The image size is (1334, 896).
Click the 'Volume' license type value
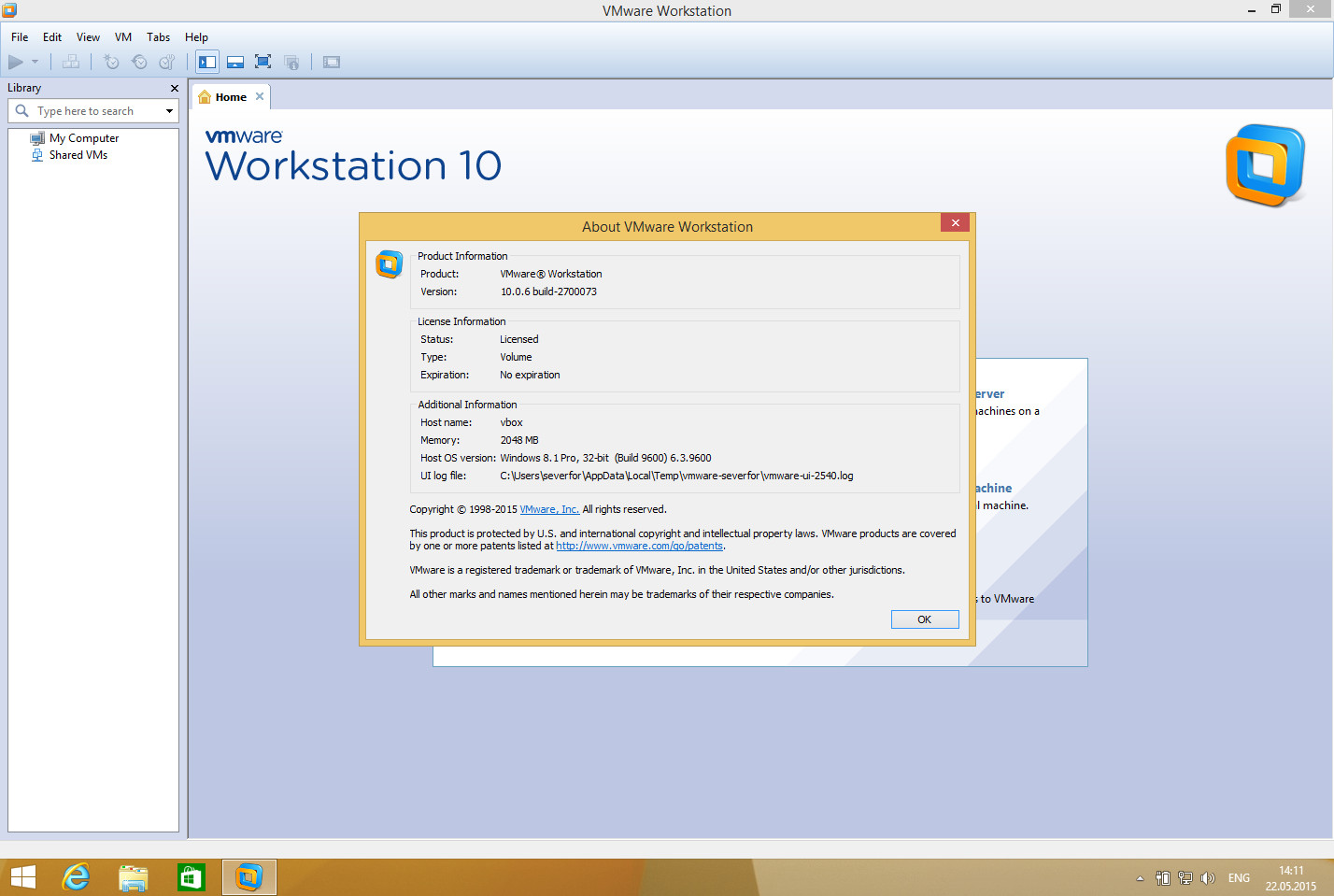point(516,357)
